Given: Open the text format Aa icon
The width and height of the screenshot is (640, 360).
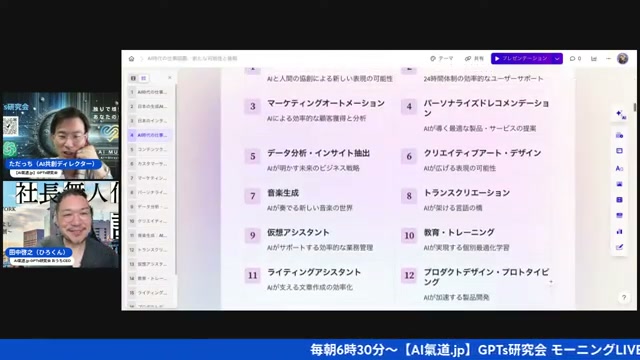Looking at the screenshot, I should (x=619, y=168).
